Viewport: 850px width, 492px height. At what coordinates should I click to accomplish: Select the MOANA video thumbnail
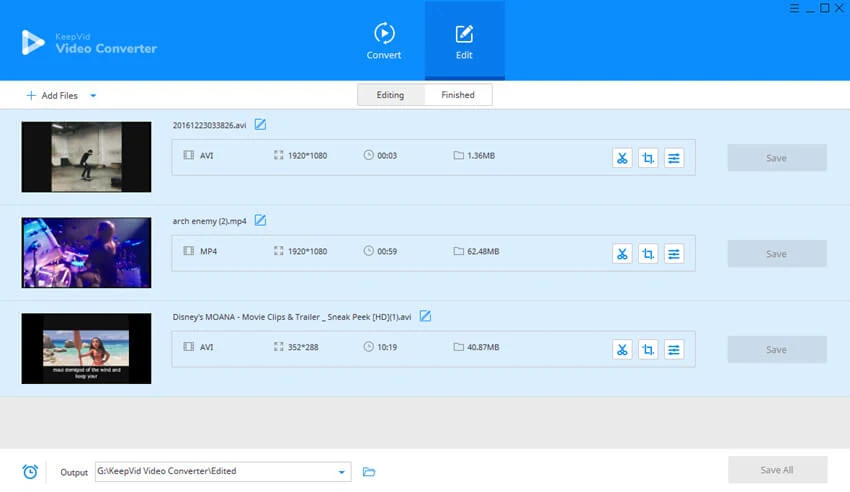86,348
